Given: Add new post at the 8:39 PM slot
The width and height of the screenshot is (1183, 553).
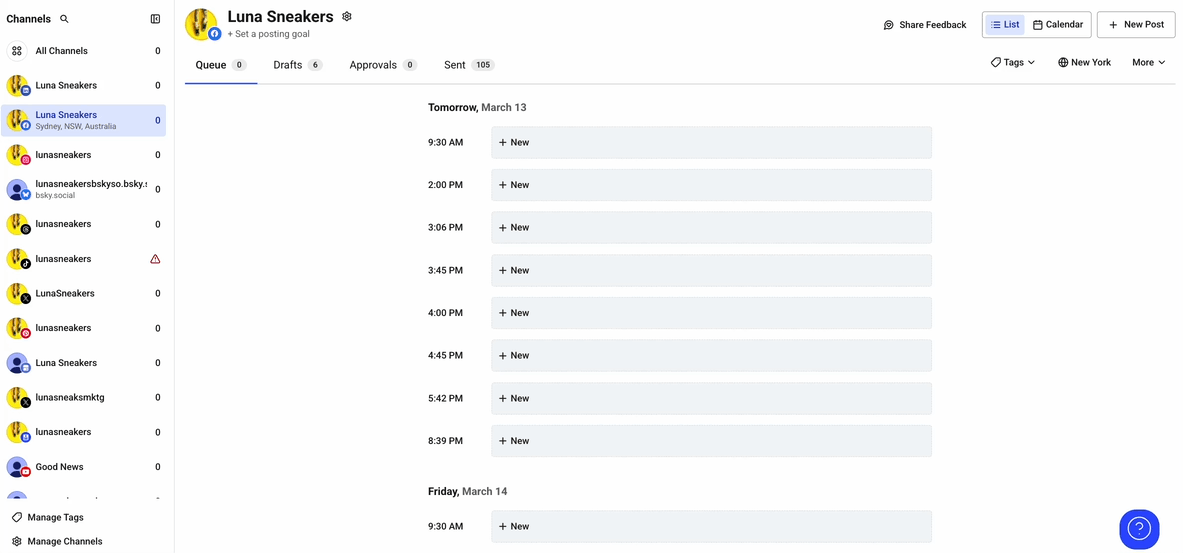Looking at the screenshot, I should pyautogui.click(x=711, y=441).
